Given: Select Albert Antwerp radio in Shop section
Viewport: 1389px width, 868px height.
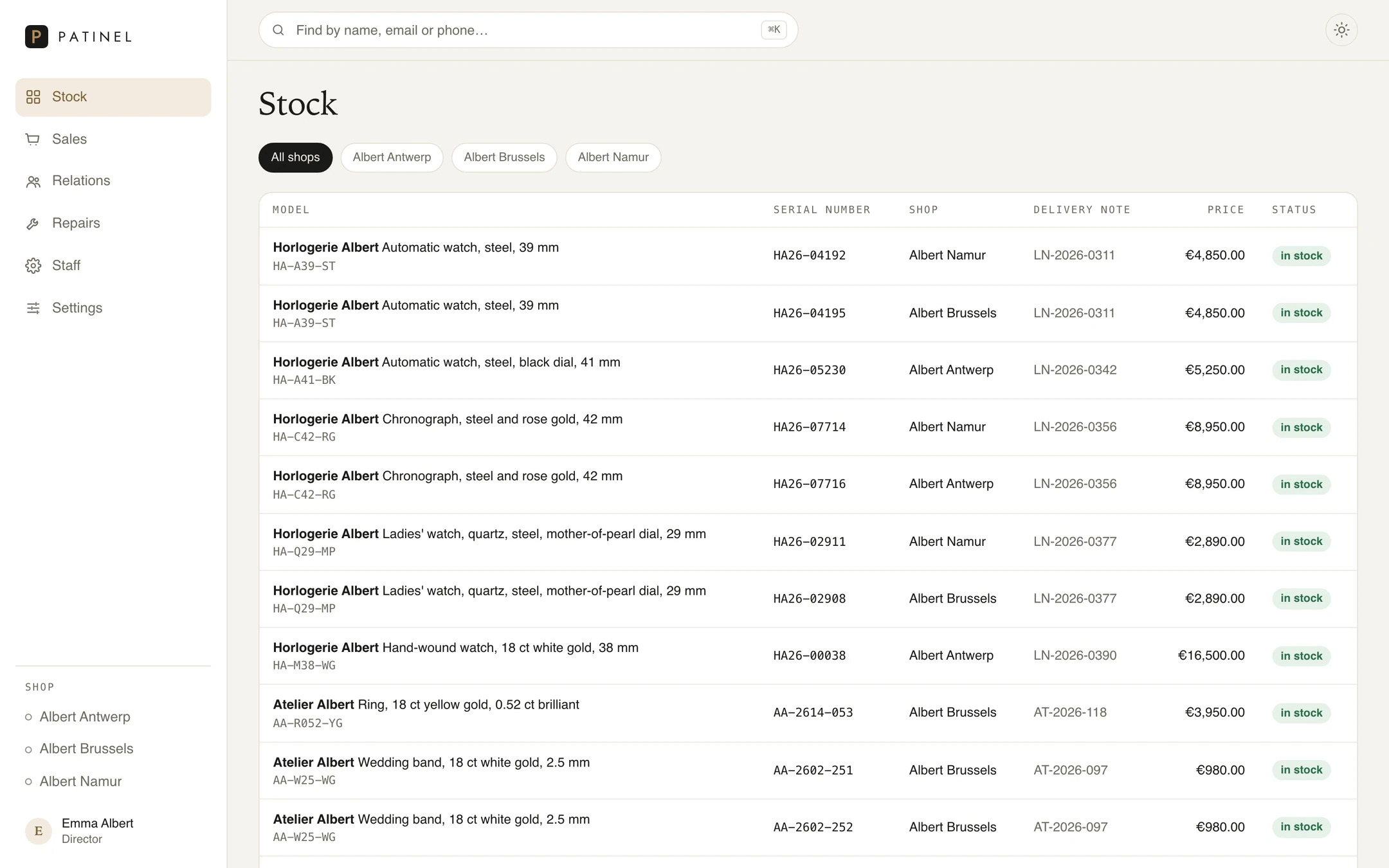Looking at the screenshot, I should (x=28, y=717).
